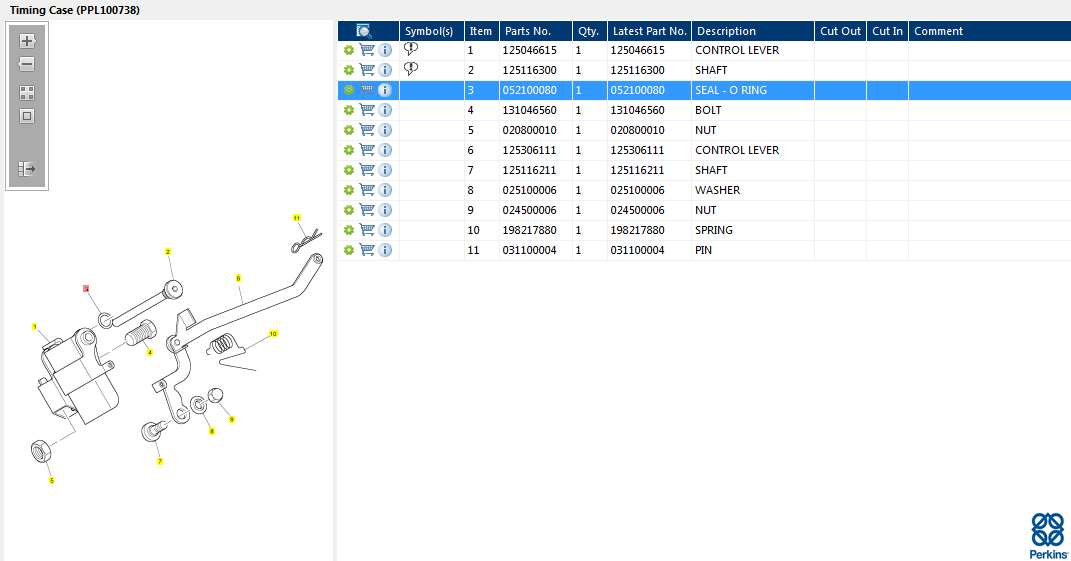Add Pin 031100004 to the cart
This screenshot has height=561, width=1071.
coord(367,250)
